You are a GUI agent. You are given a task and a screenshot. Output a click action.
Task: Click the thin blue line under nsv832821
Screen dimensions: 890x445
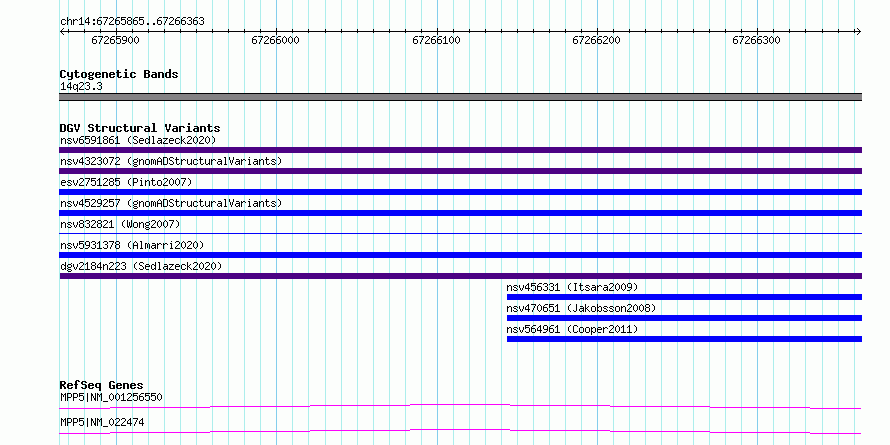pyautogui.click(x=461, y=233)
